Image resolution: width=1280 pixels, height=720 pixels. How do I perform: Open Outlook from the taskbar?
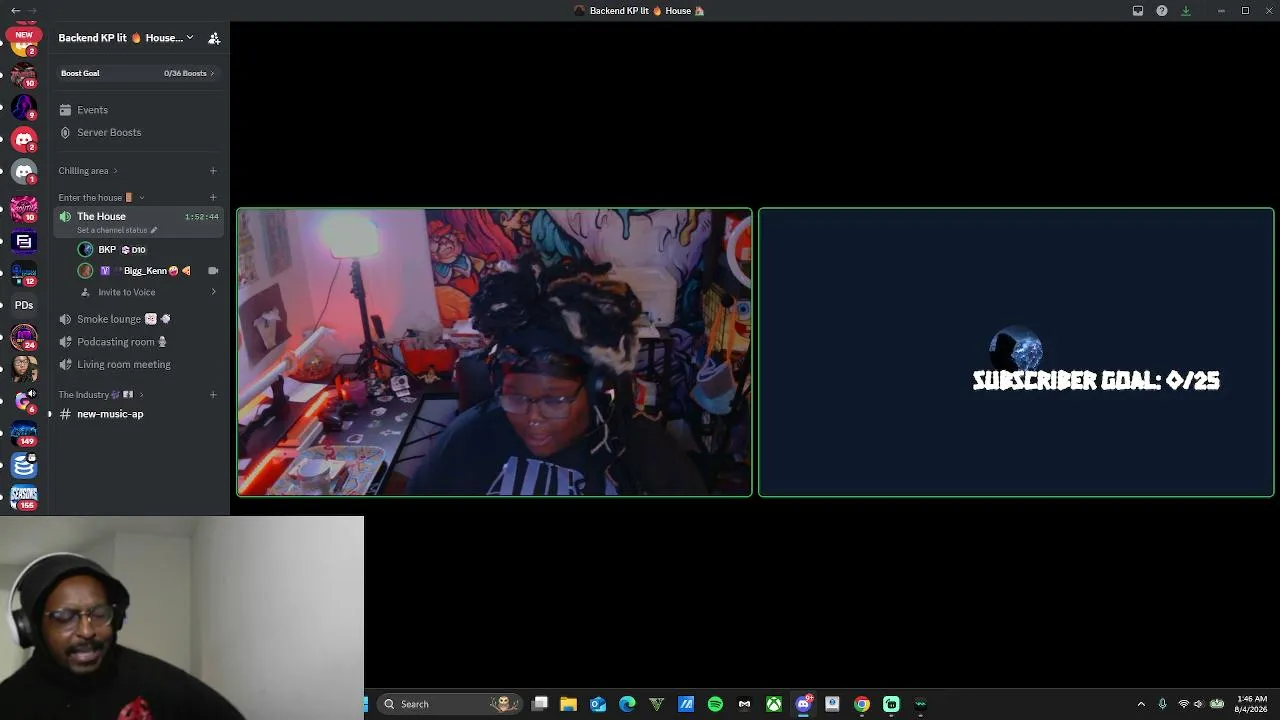[x=598, y=704]
